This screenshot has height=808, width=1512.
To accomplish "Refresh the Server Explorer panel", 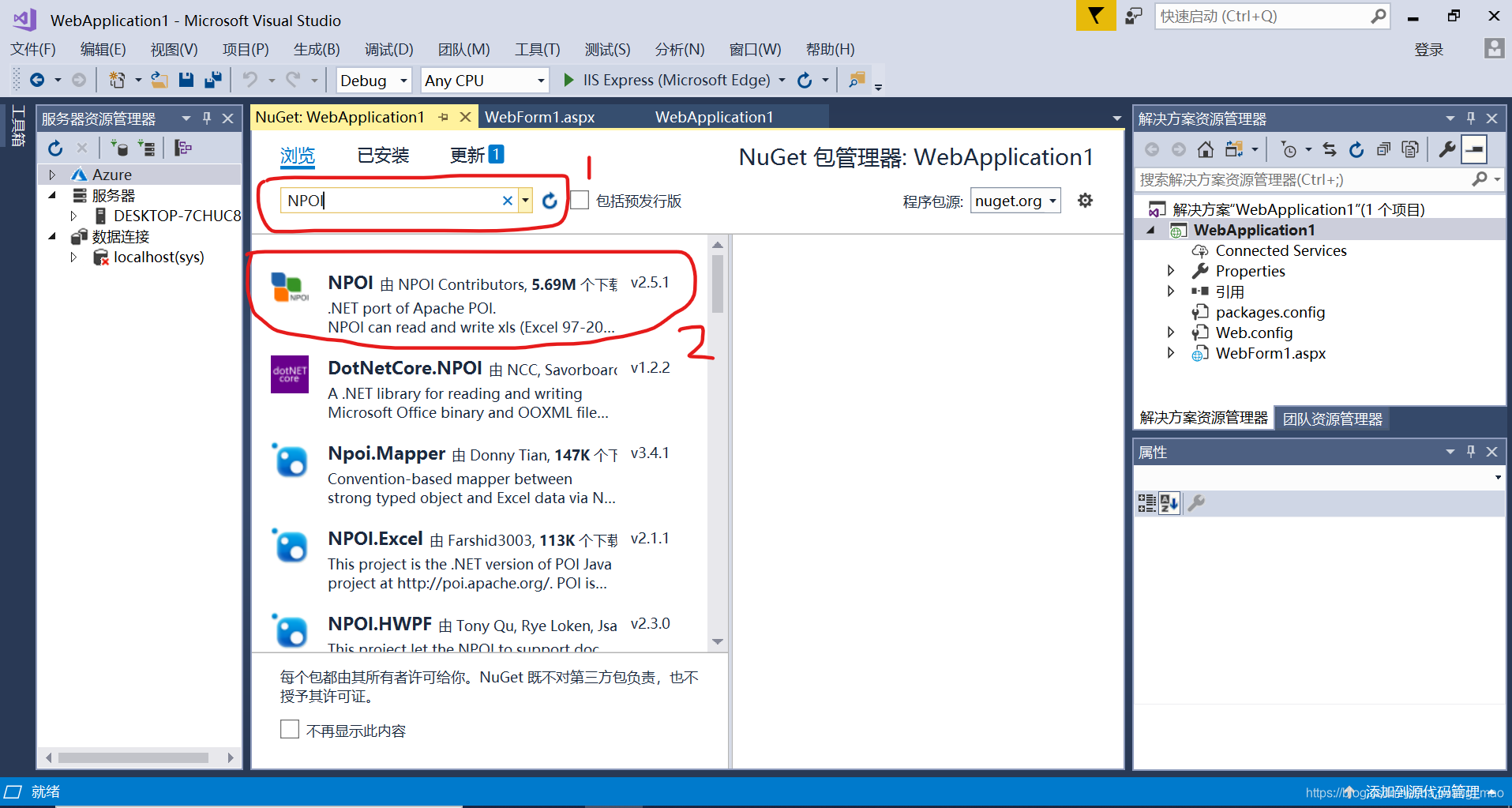I will pyautogui.click(x=55, y=148).
